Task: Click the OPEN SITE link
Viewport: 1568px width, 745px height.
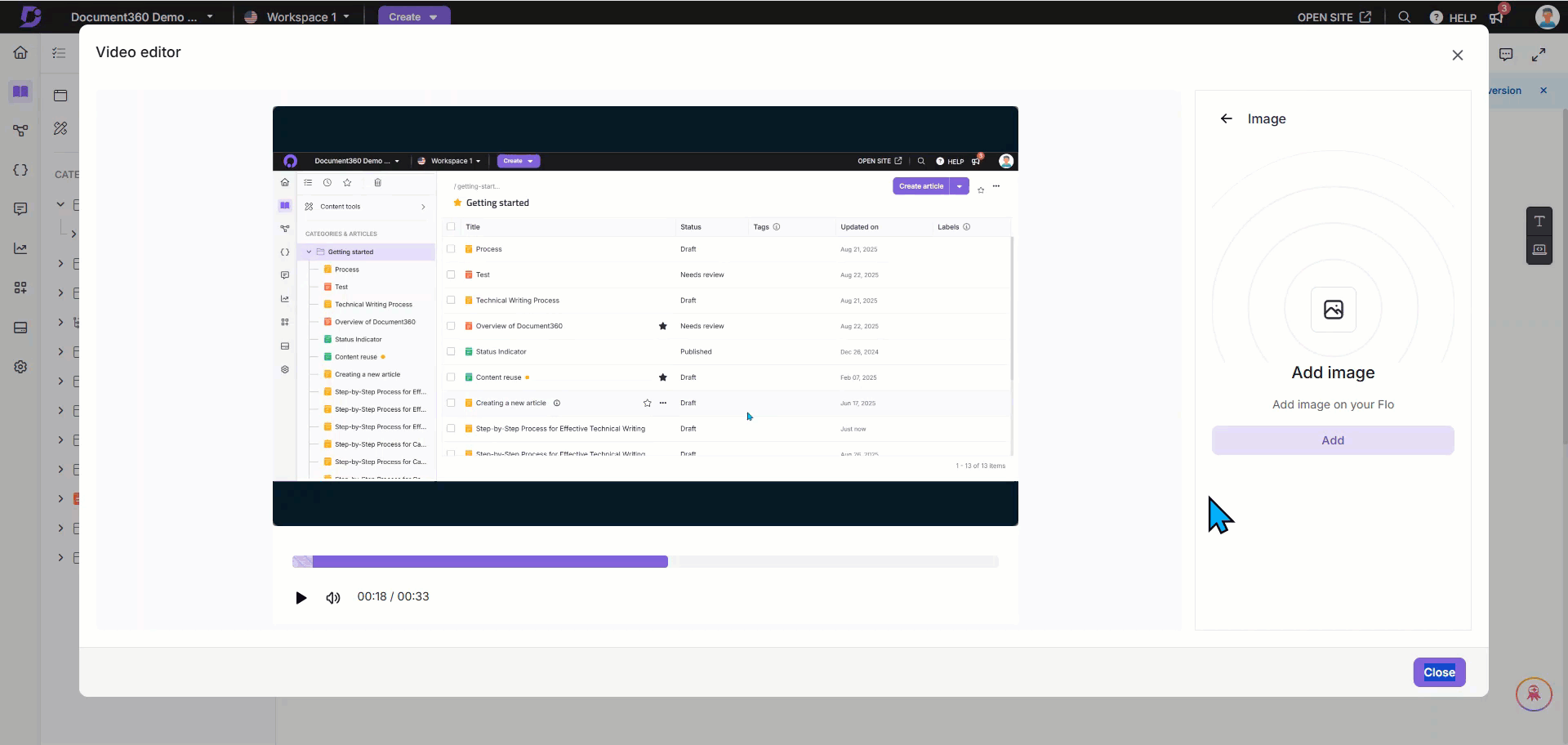Action: [1334, 16]
